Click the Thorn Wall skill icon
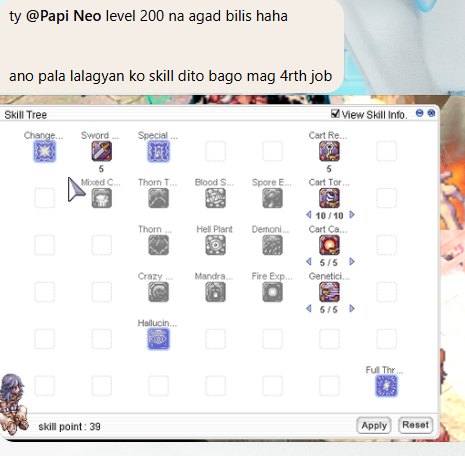Screen dimensions: 465x456 158,245
